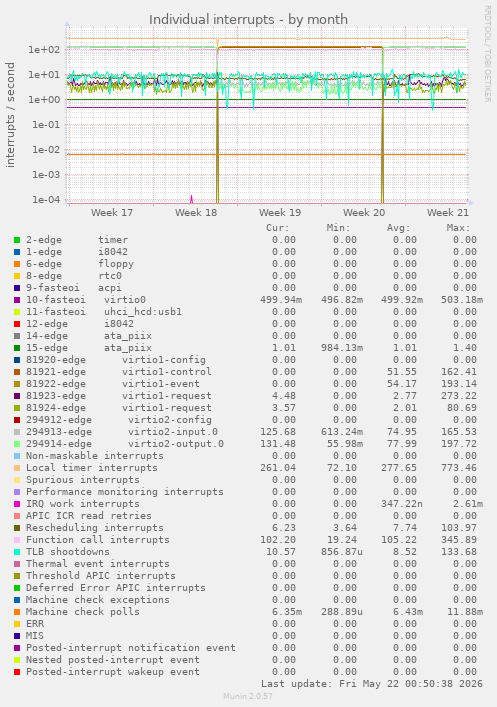Click the Cur column header
497x707 pixels.
tap(278, 228)
